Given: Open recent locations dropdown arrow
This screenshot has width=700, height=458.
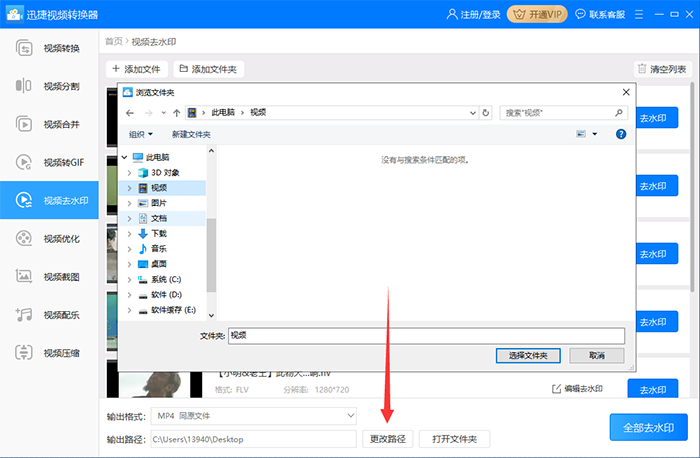Looking at the screenshot, I should [163, 113].
